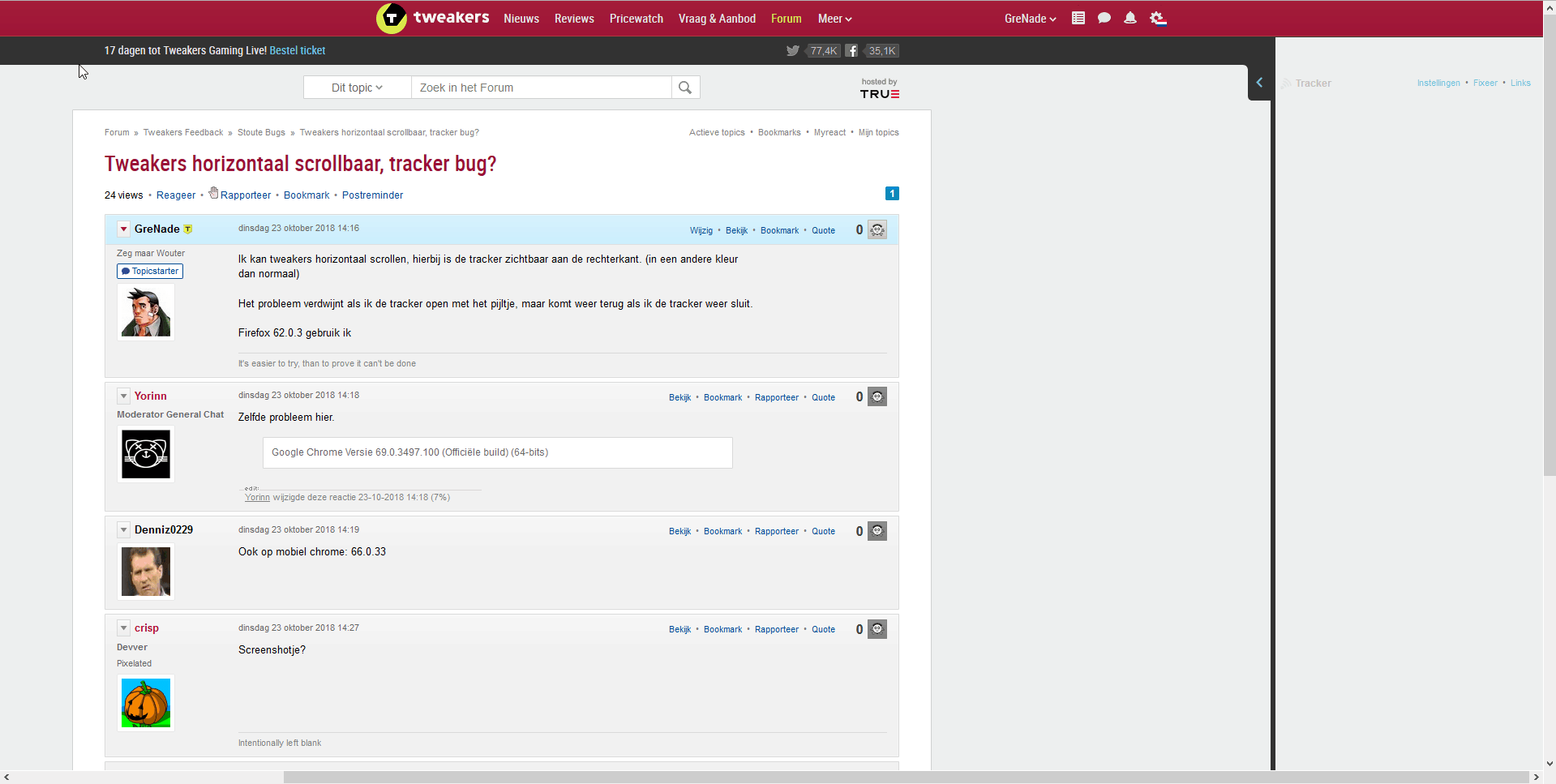Click Quote on Yorinn's post

[823, 397]
